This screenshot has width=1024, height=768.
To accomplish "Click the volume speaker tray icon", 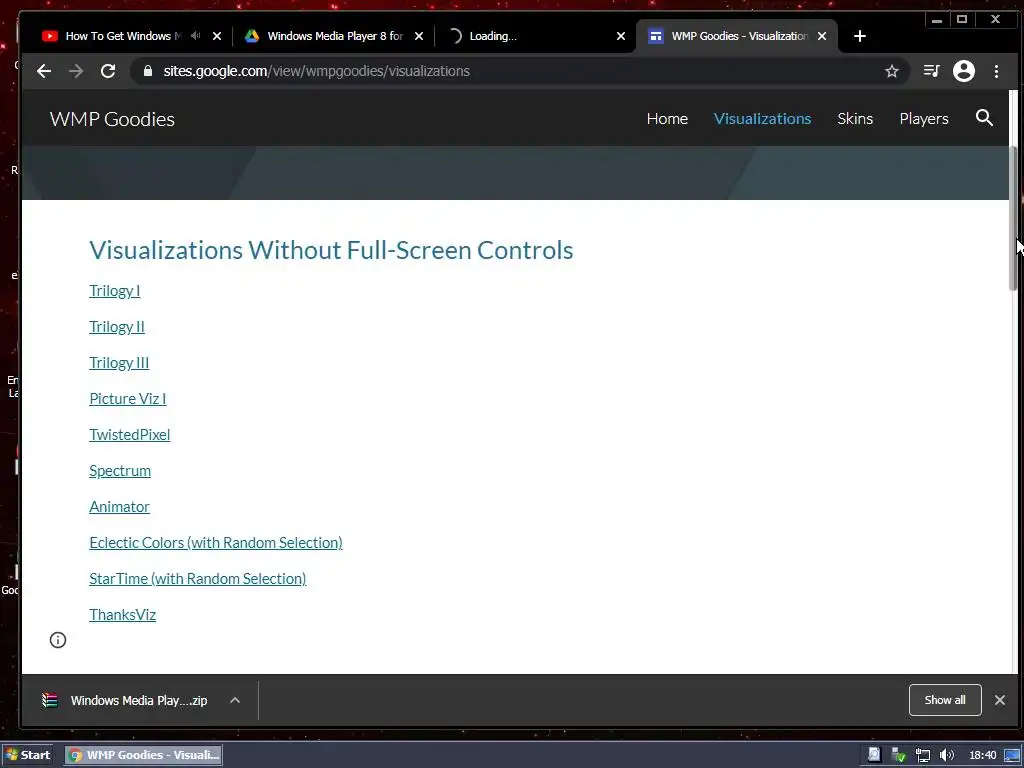I will (x=946, y=755).
